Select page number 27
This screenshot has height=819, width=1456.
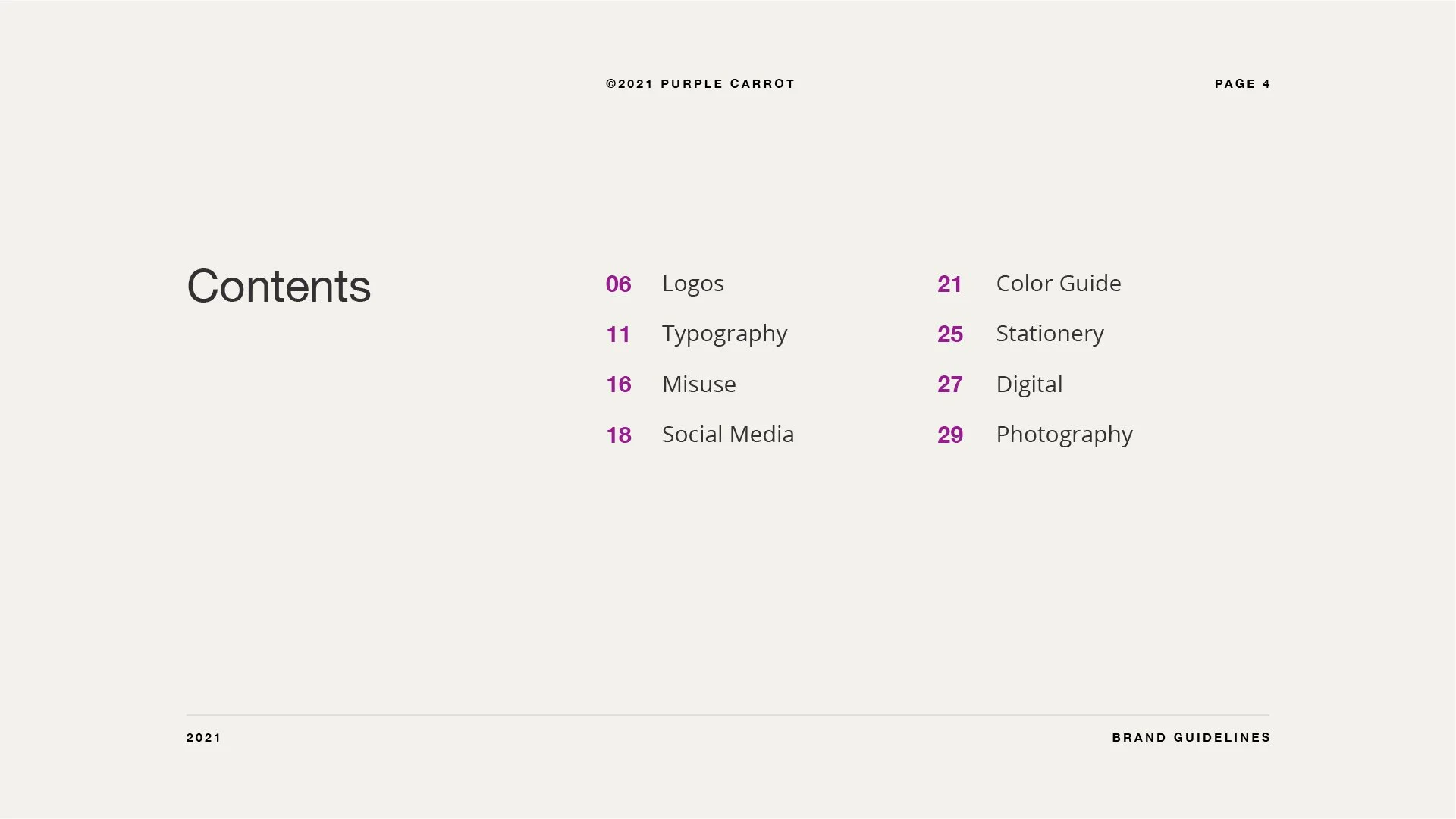pos(949,384)
